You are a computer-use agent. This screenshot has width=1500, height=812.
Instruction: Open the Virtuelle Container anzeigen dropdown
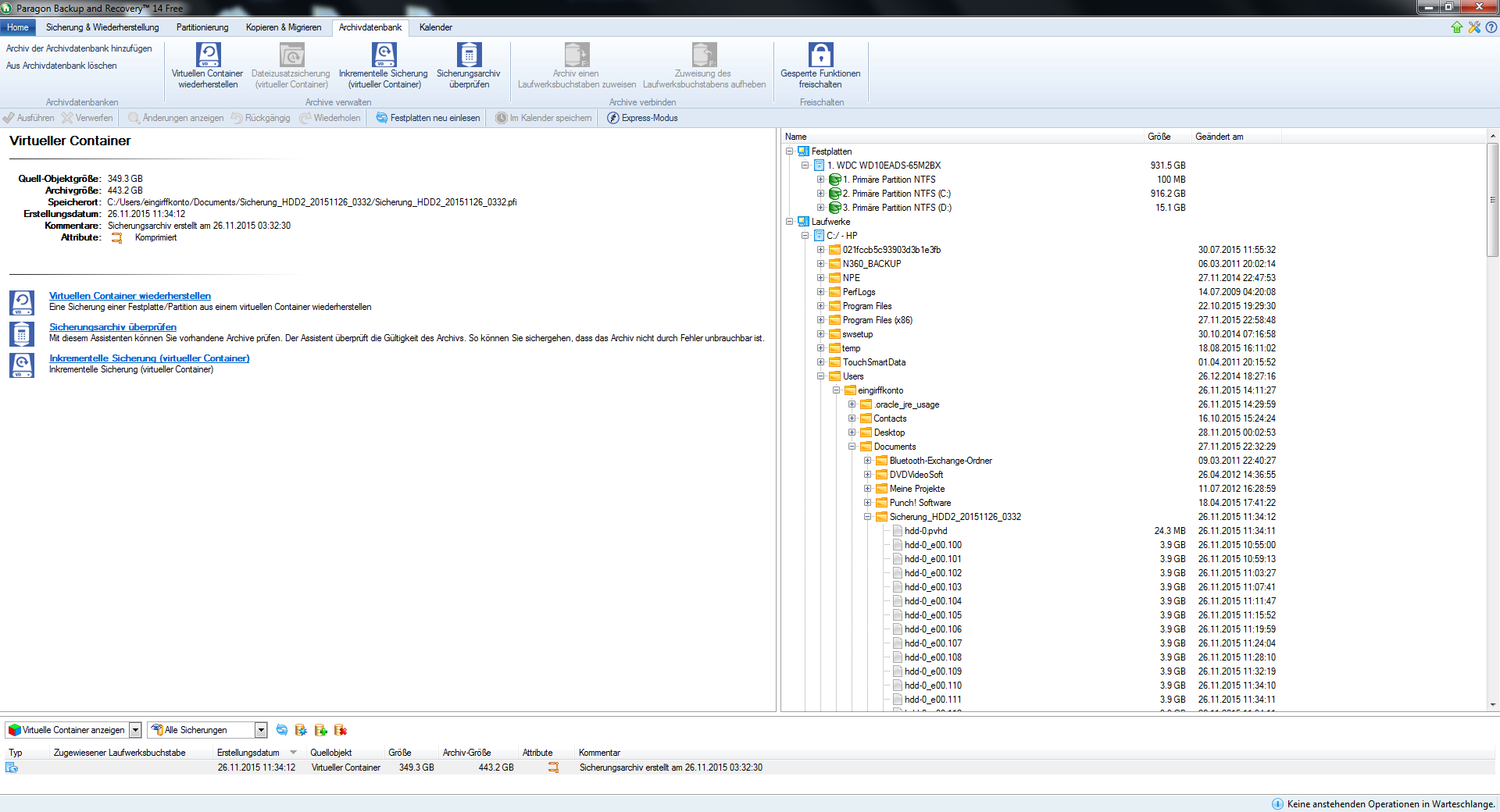[x=135, y=730]
